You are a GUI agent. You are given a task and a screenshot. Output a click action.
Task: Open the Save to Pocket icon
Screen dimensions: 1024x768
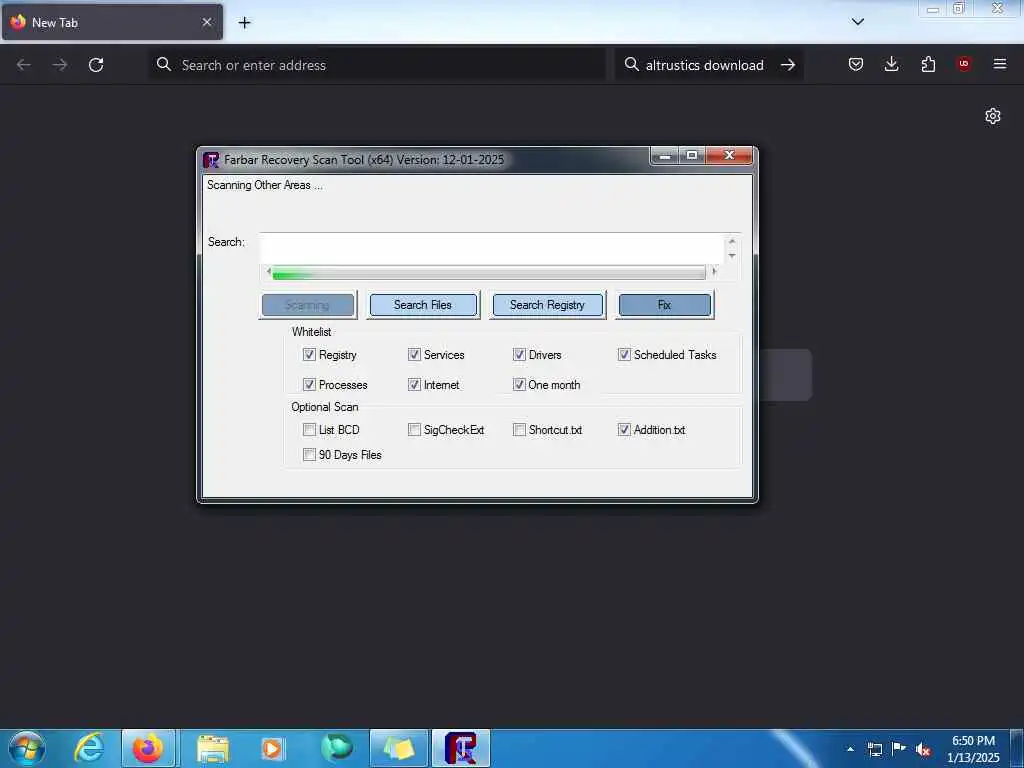856,64
